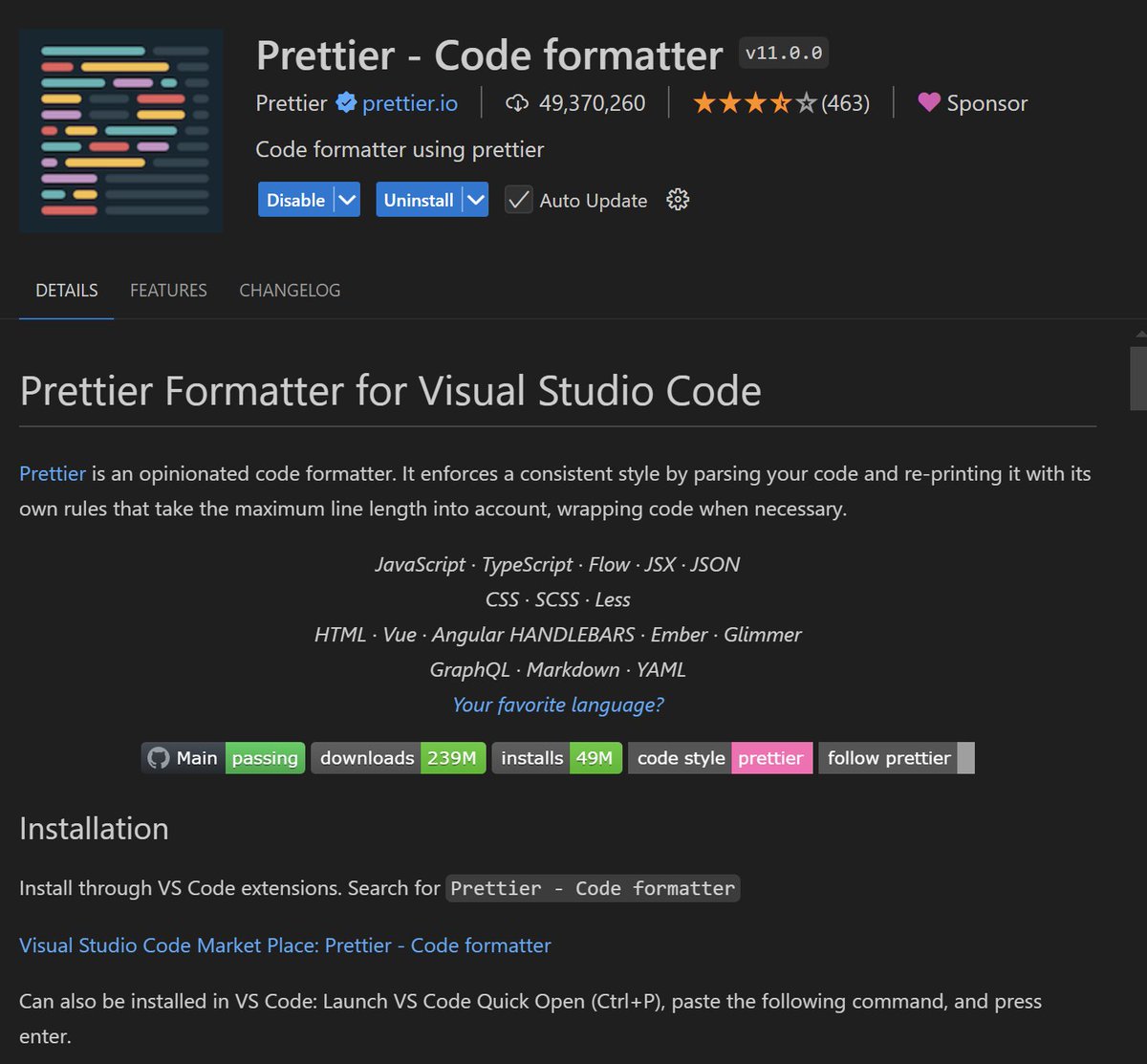
Task: Switch to the CHANGELOG tab
Action: pos(290,291)
